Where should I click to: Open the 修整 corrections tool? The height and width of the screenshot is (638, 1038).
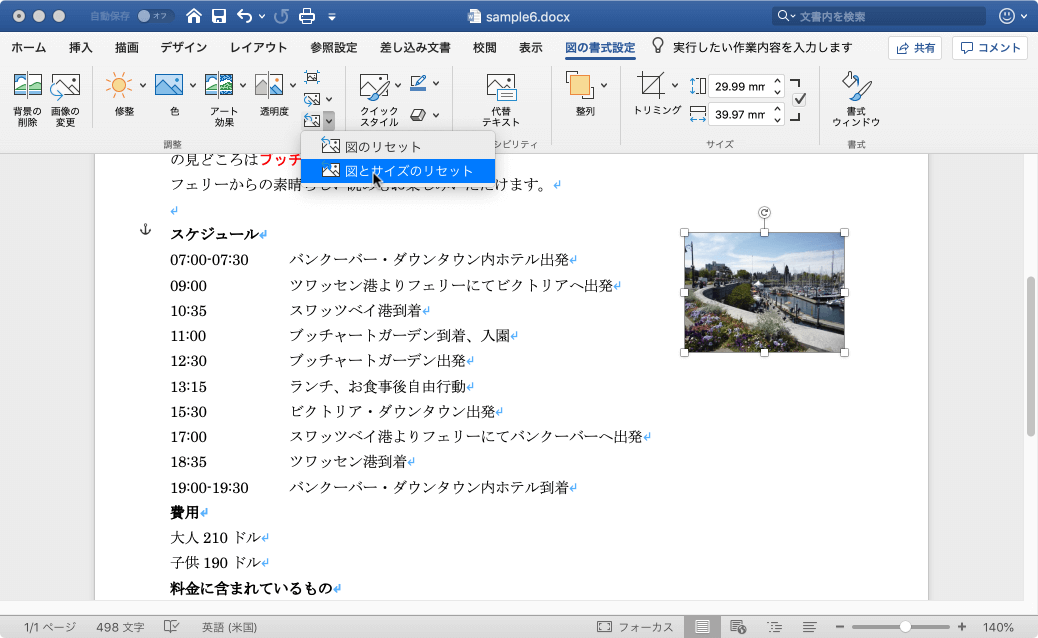[x=119, y=86]
